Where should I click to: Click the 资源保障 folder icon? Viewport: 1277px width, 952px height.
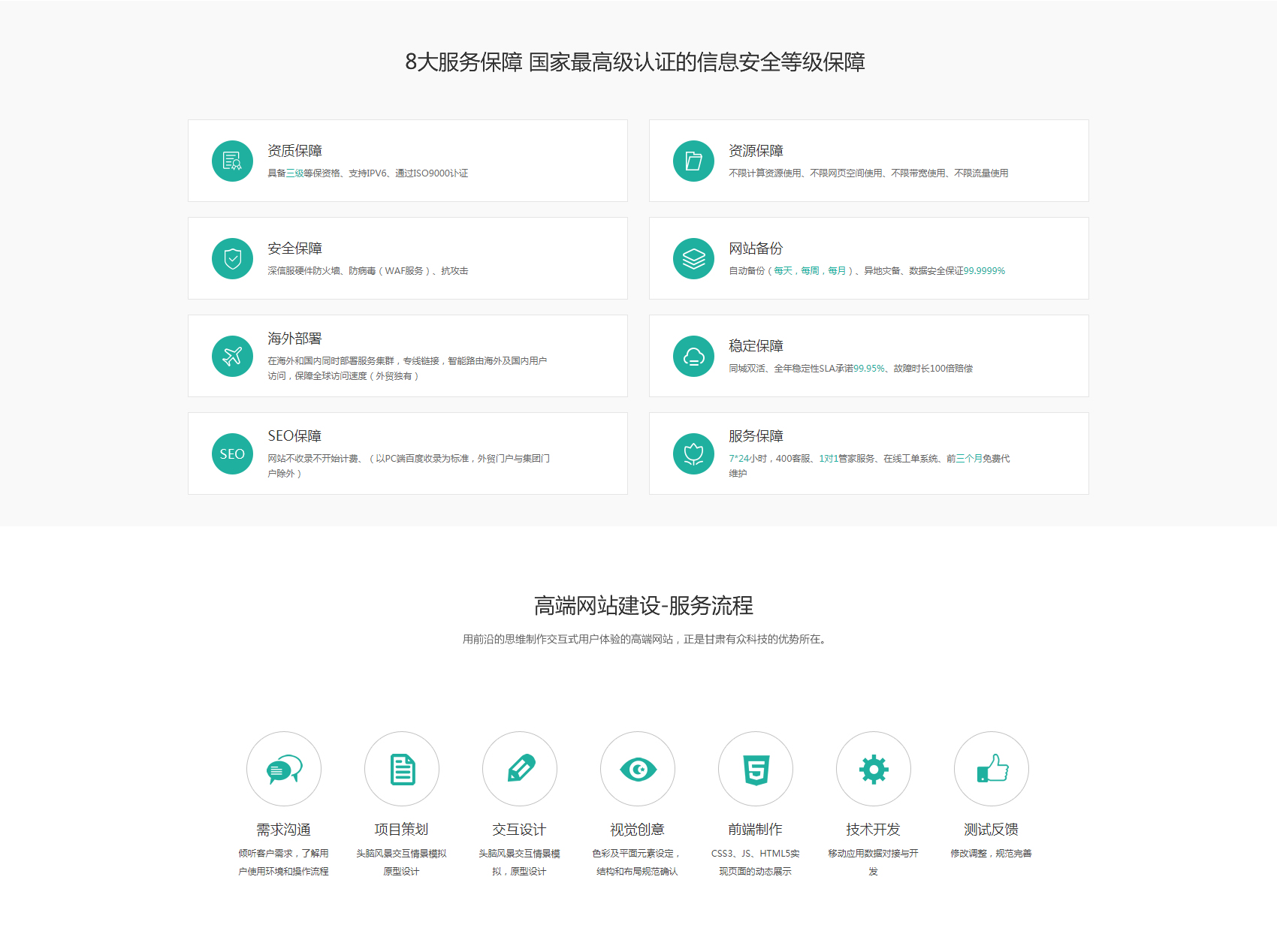(x=693, y=161)
